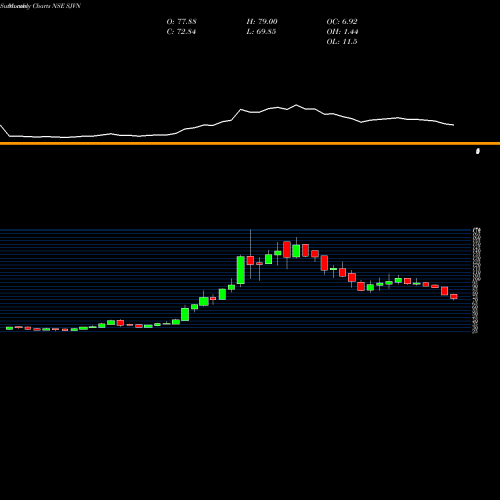Click the tallest green candlestick in the rally

point(241,270)
